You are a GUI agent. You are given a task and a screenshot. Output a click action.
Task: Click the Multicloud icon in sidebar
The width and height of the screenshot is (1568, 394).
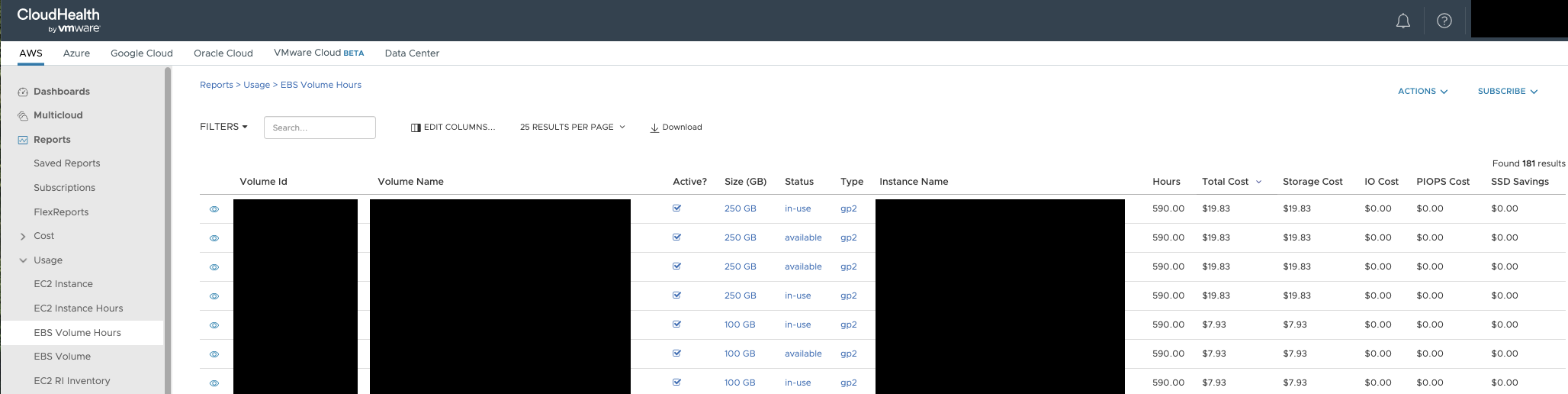(x=23, y=116)
